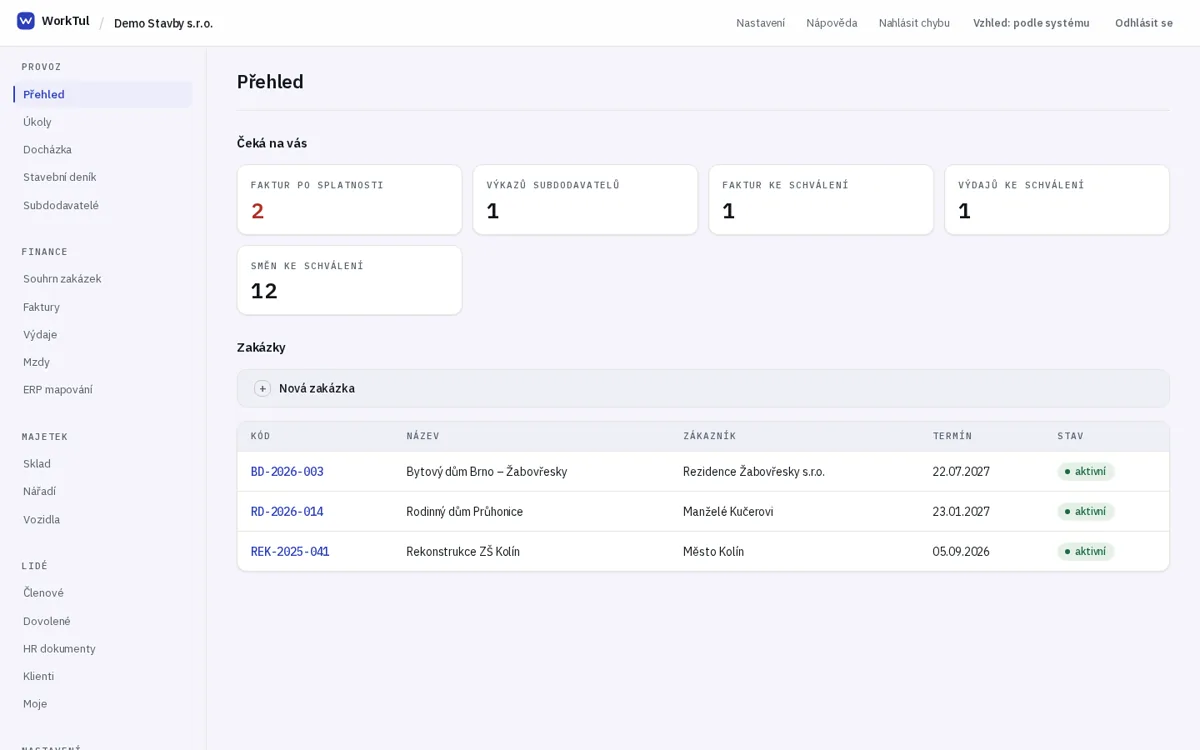This screenshot has width=1200, height=750.
Task: Go to Úkoly in the sidebar
Action: [103, 122]
